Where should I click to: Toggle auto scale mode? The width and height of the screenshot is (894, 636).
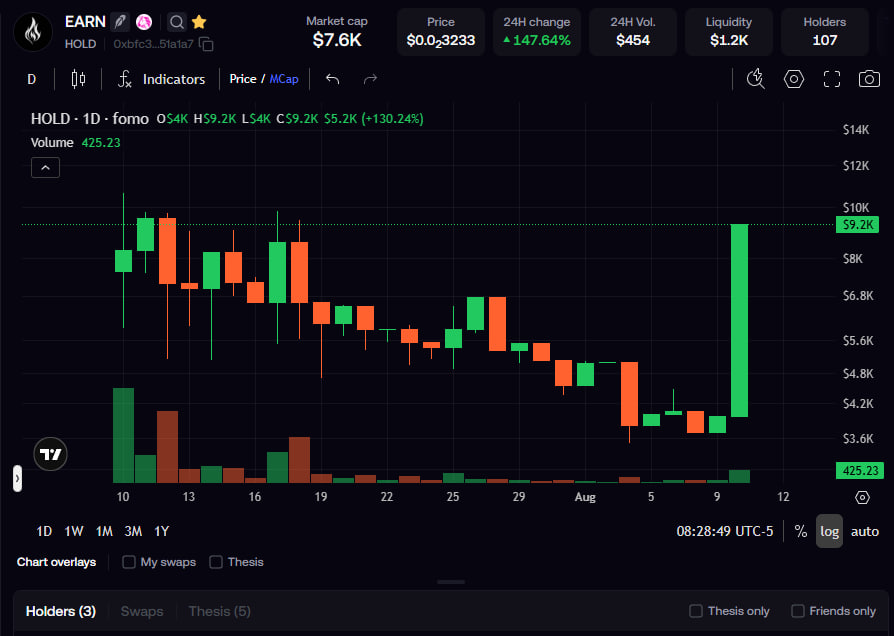(x=864, y=532)
